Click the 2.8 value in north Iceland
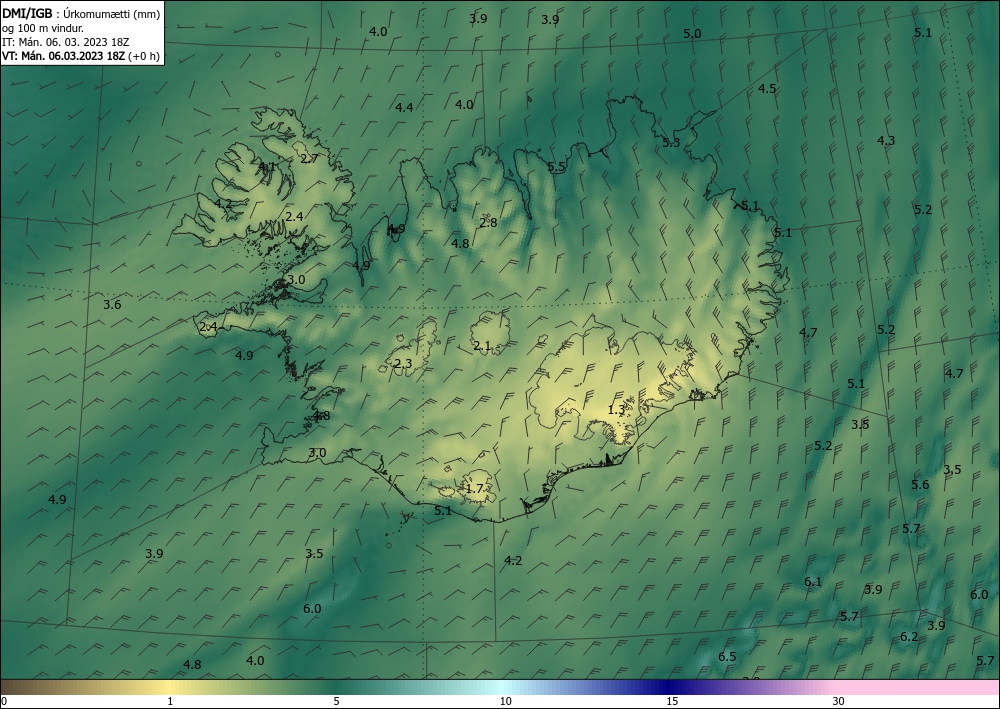This screenshot has height=709, width=1000. [489, 223]
